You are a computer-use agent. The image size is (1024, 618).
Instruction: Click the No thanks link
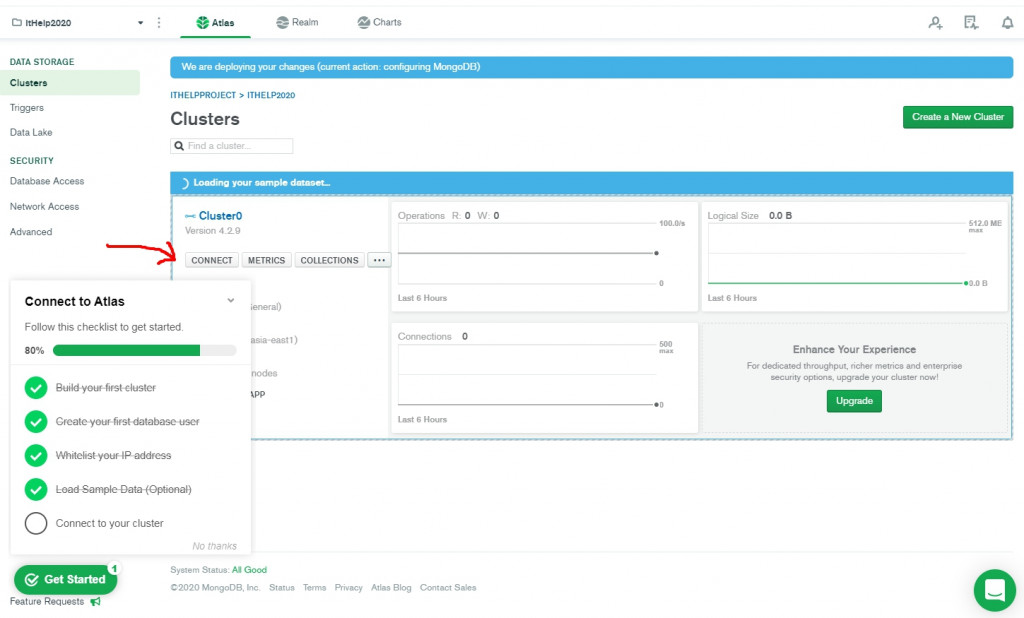click(214, 546)
